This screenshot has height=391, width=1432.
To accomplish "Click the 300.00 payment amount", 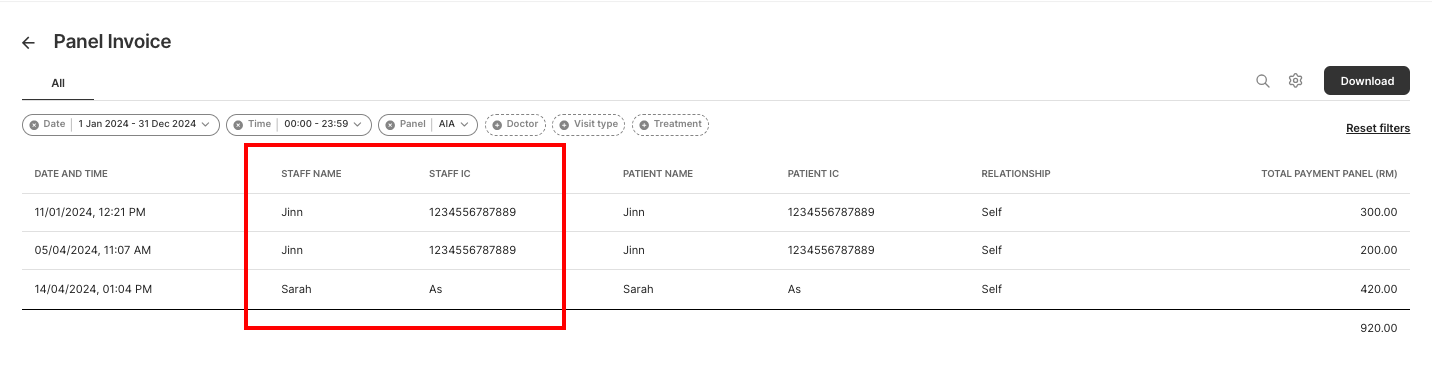I will coord(1378,212).
